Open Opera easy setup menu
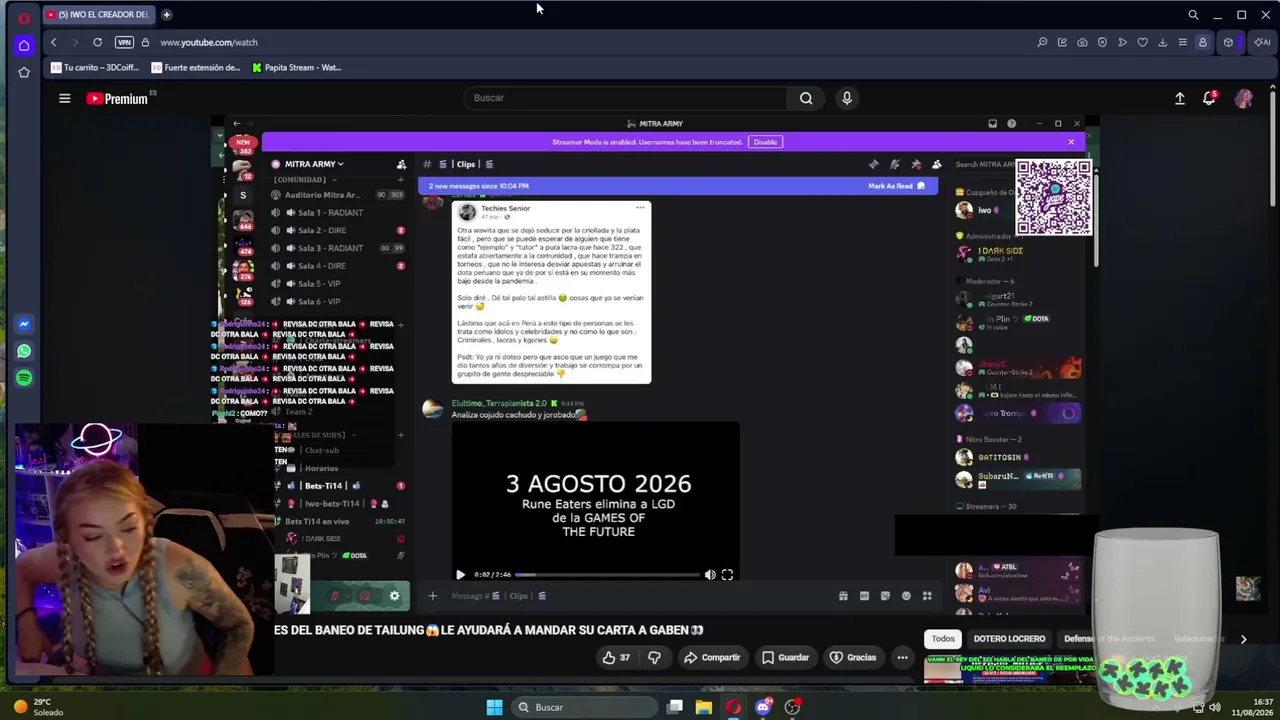This screenshot has height=720, width=1280. [x=1182, y=42]
